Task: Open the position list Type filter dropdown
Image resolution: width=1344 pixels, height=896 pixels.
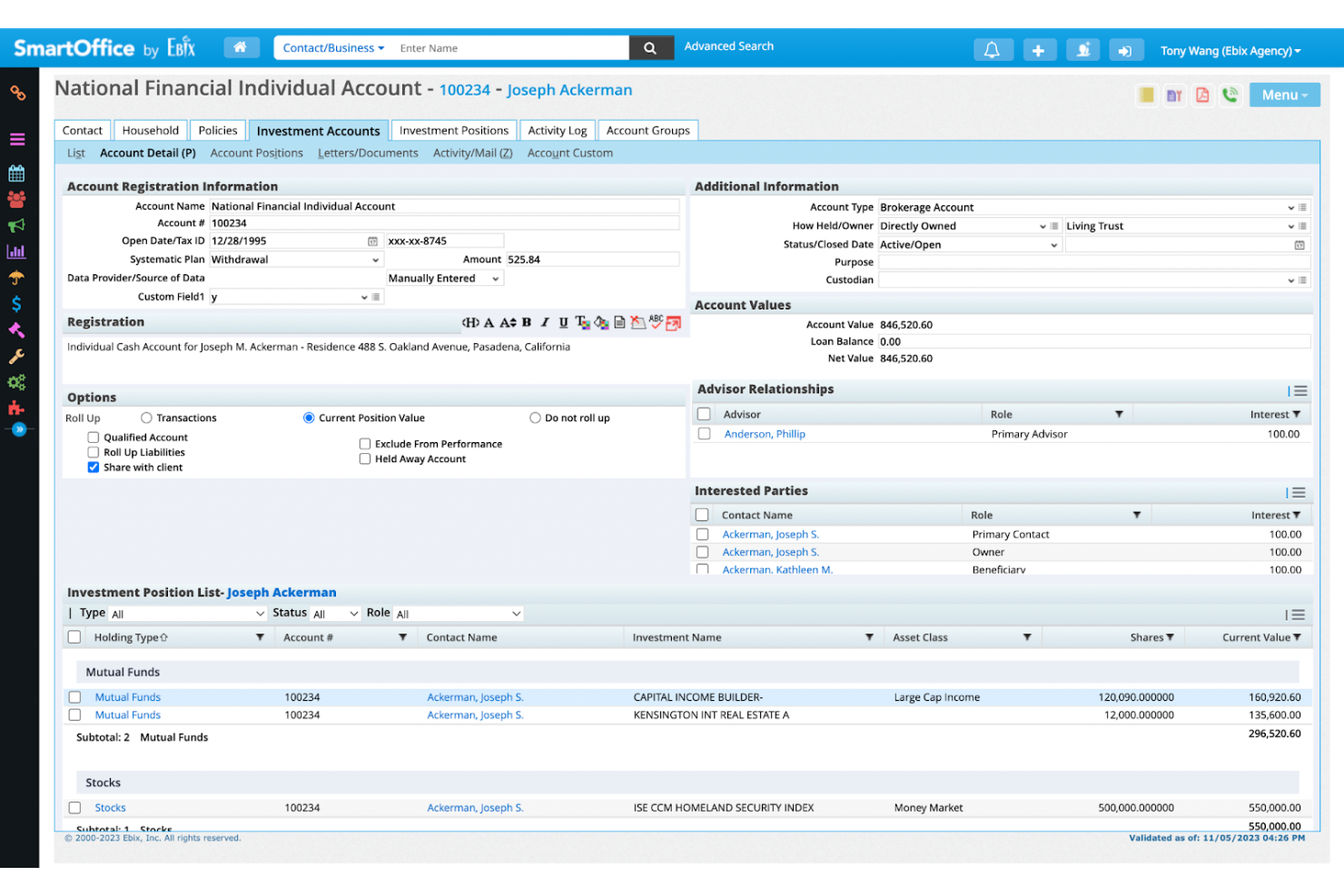Action: tap(187, 615)
